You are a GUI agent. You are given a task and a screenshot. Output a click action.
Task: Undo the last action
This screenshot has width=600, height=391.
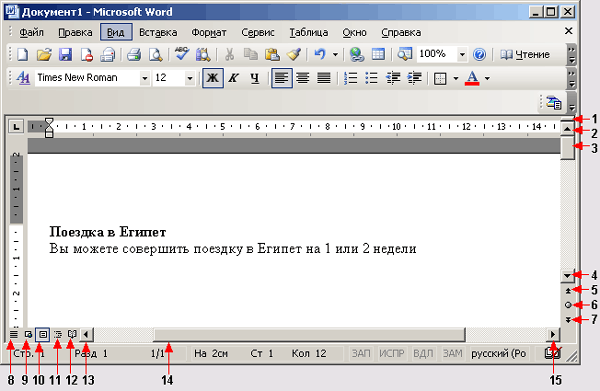tap(320, 55)
